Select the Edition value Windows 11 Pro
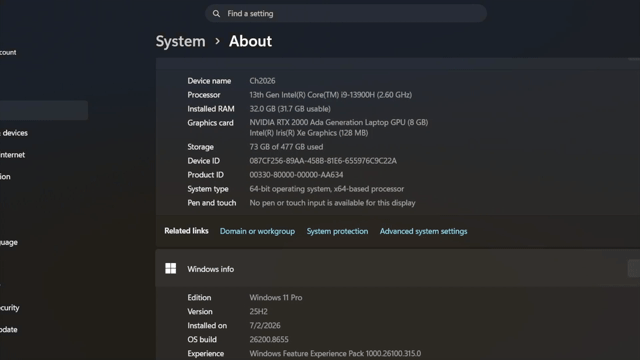 (x=276, y=298)
